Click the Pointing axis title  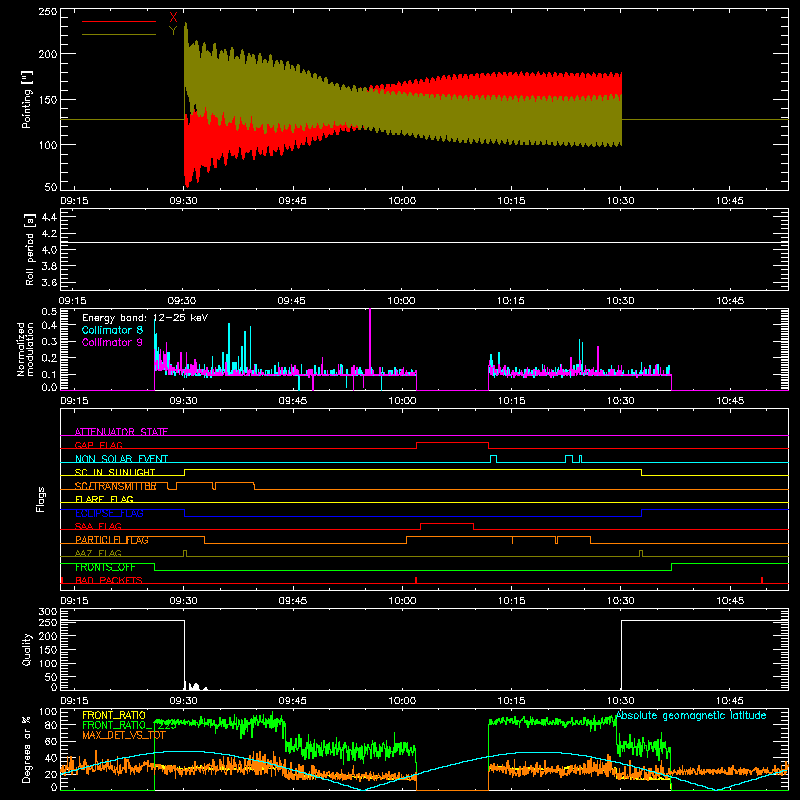click(x=27, y=99)
